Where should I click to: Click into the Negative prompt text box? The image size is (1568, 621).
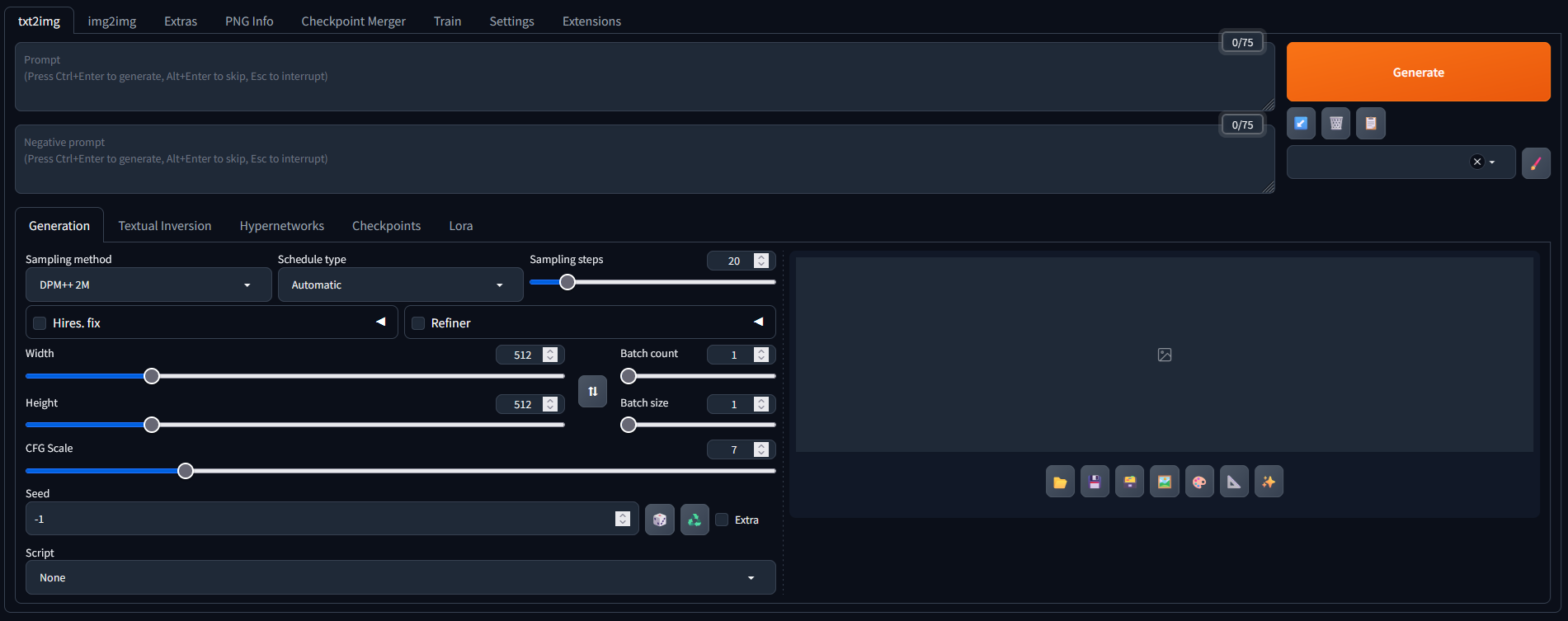(645, 159)
